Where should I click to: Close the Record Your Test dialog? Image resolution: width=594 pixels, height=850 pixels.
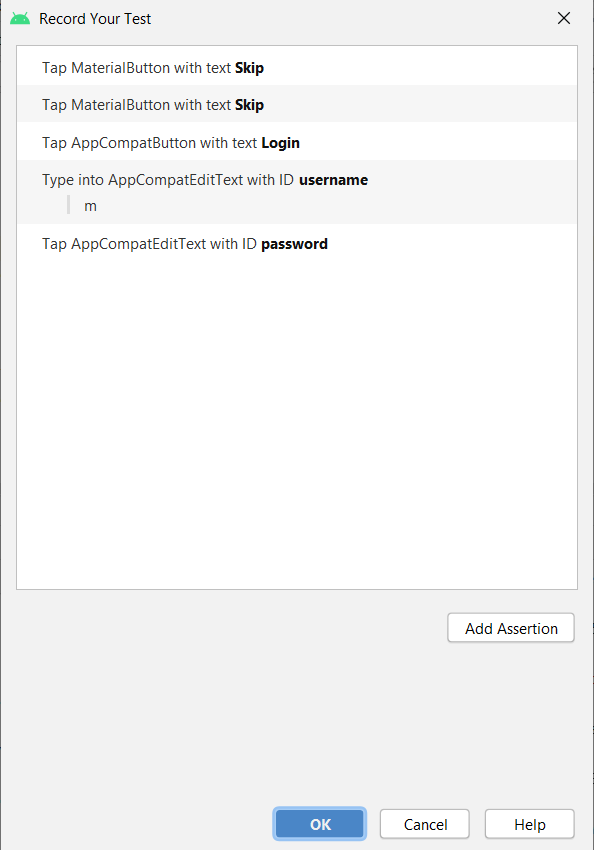(x=564, y=18)
